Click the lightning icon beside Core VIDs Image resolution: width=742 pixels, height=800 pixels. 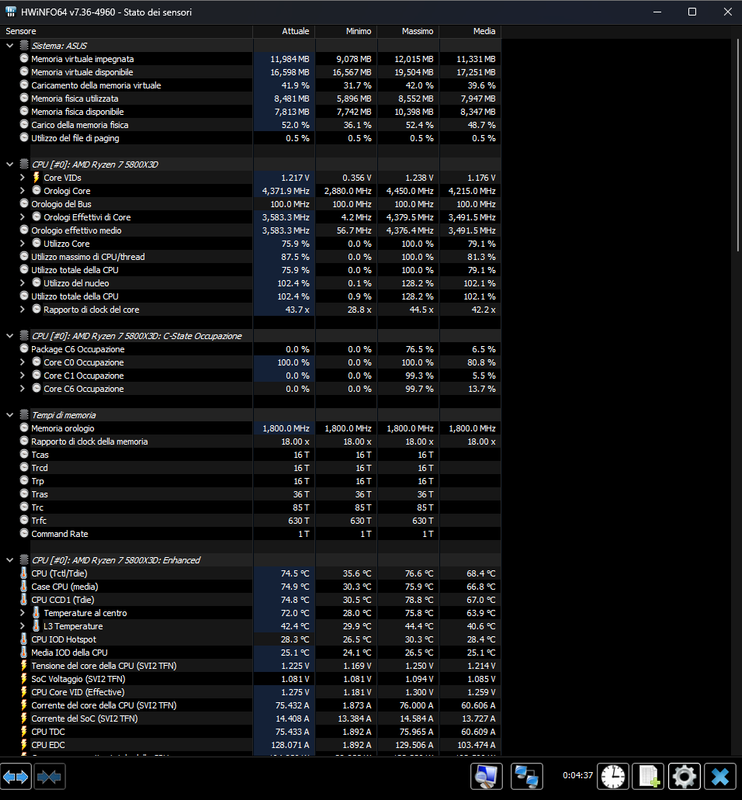pos(36,178)
